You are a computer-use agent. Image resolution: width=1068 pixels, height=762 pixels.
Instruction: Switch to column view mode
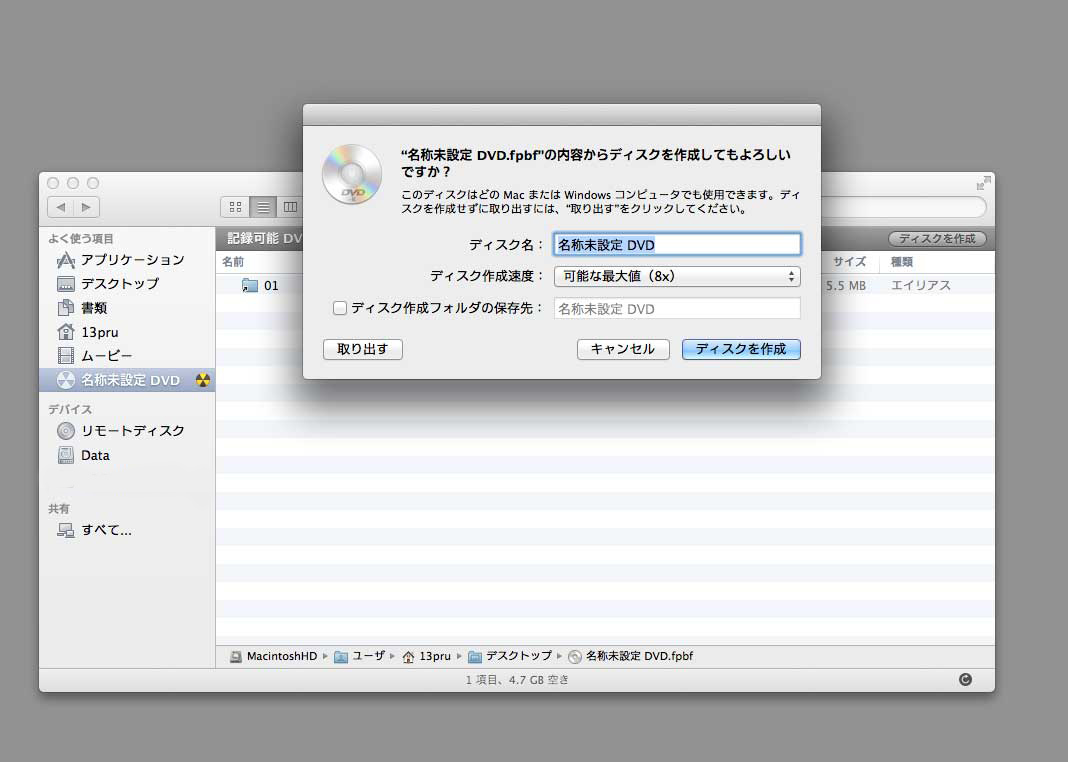click(x=290, y=207)
